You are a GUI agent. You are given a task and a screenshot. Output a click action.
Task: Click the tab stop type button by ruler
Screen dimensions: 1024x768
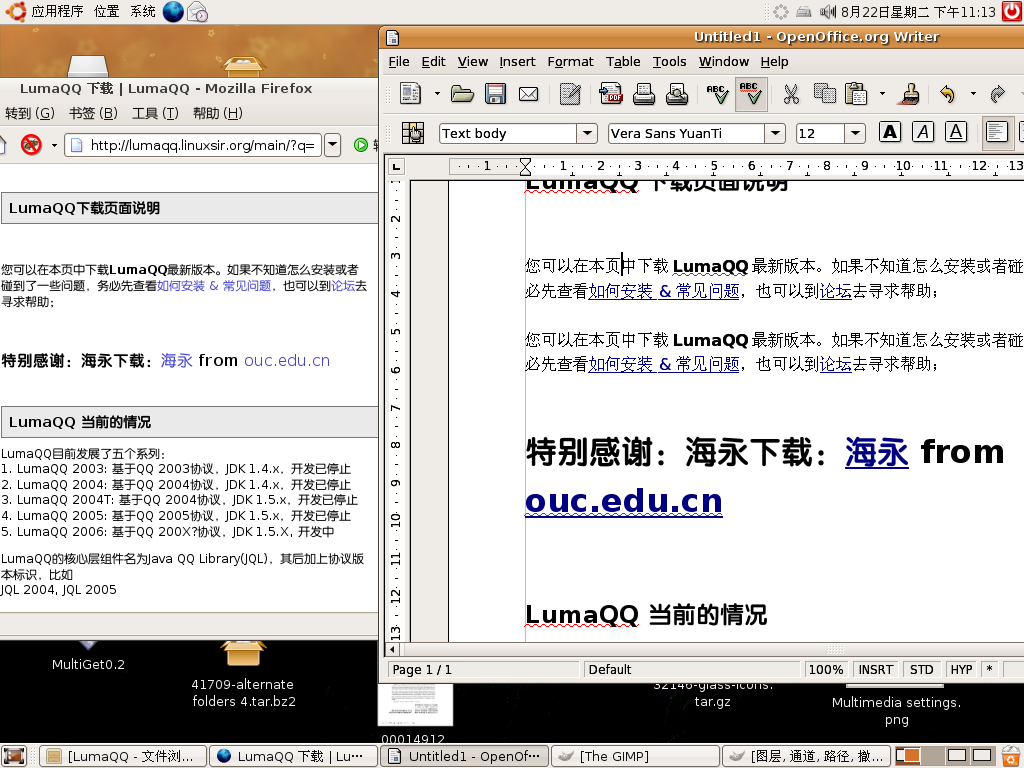pos(396,167)
